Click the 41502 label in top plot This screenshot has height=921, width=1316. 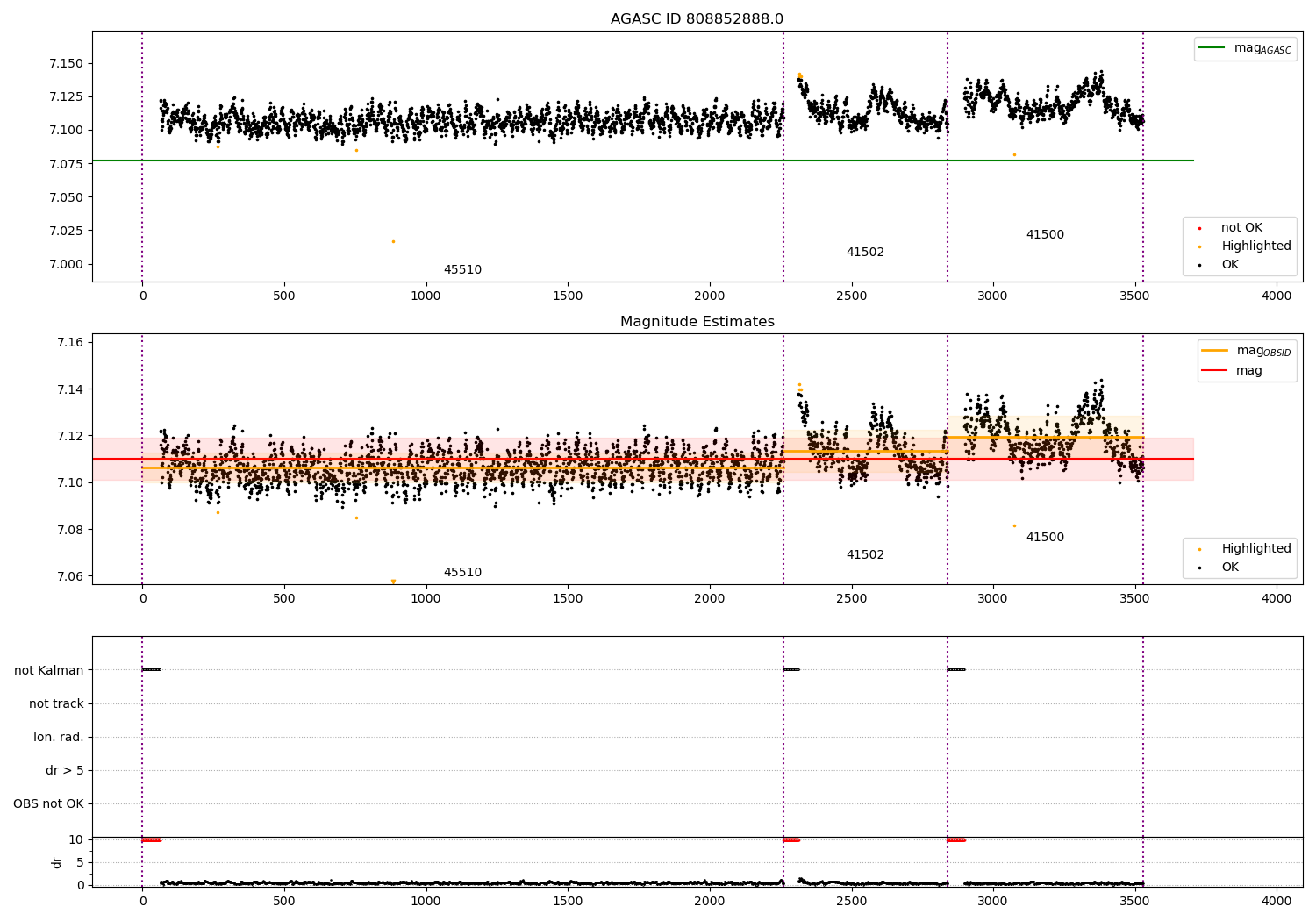(x=865, y=253)
